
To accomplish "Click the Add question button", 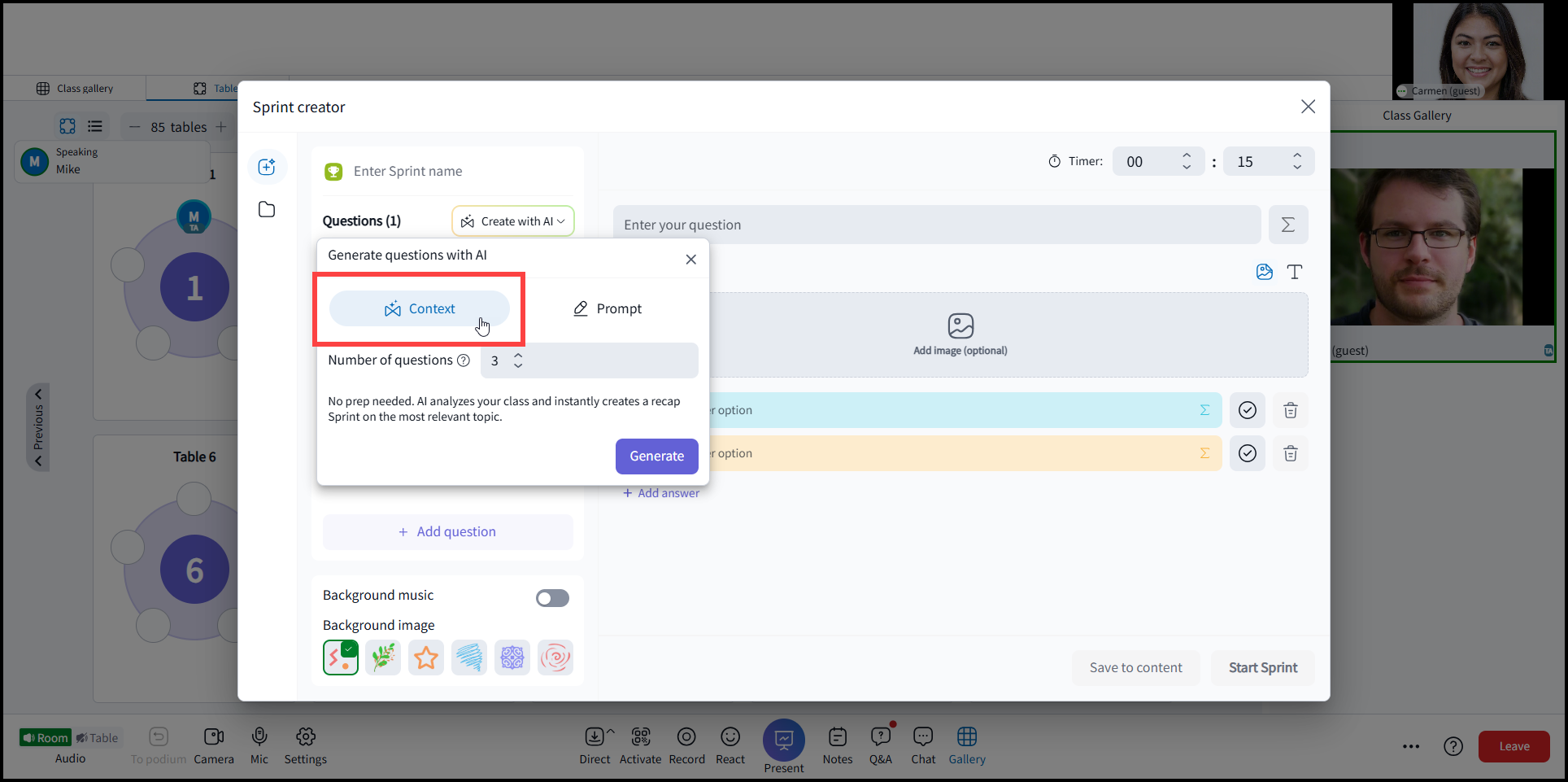I will (448, 531).
